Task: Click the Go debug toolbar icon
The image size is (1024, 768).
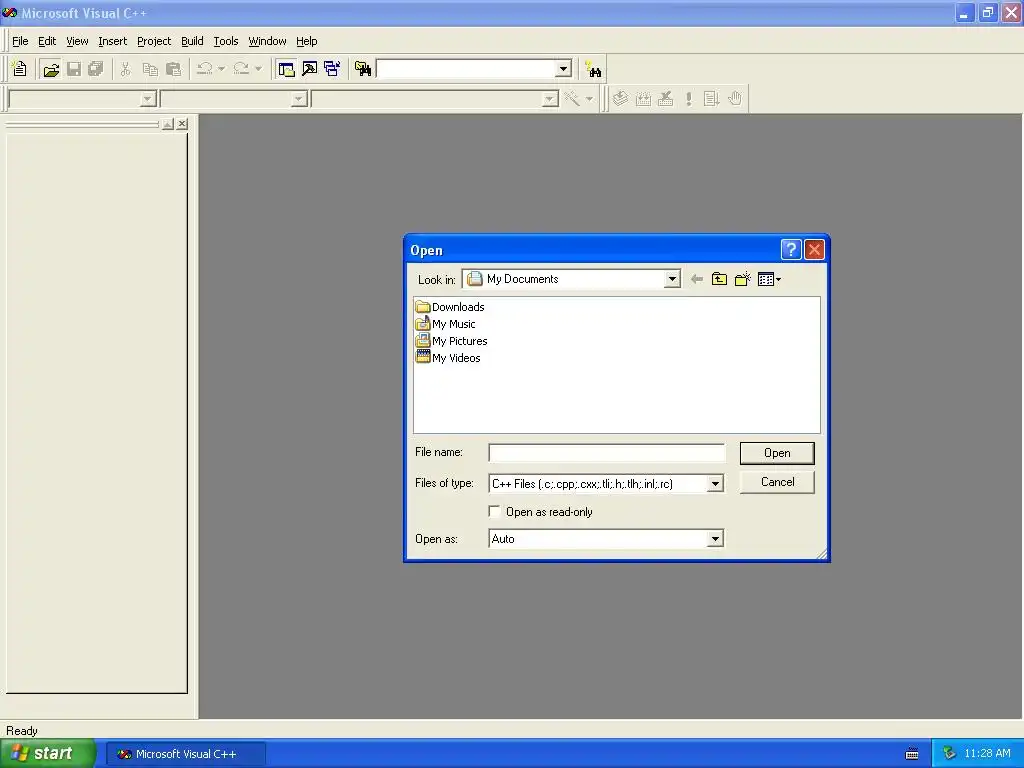Action: tap(712, 99)
